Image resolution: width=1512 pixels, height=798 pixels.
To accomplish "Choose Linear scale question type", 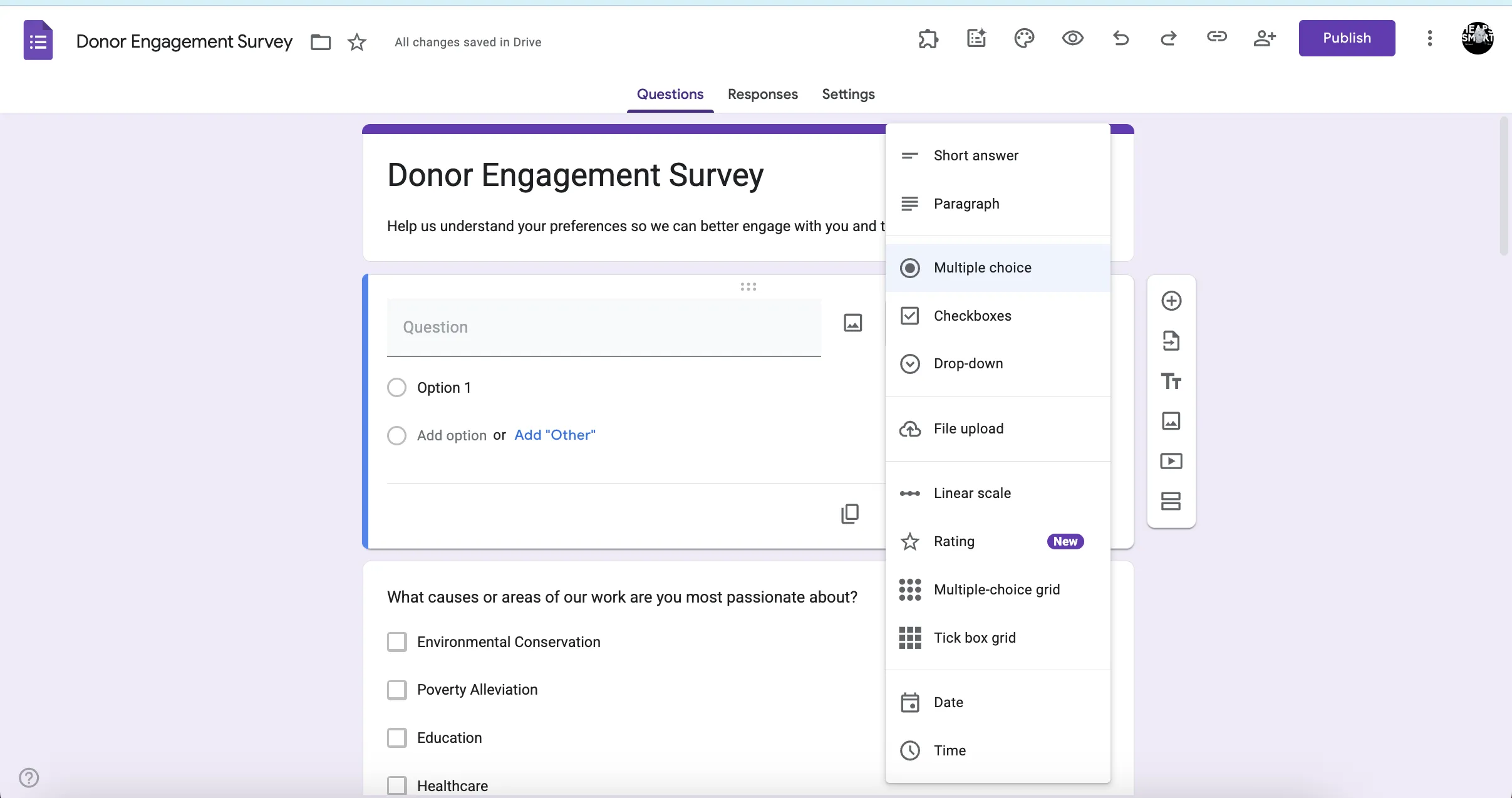I will [x=998, y=493].
